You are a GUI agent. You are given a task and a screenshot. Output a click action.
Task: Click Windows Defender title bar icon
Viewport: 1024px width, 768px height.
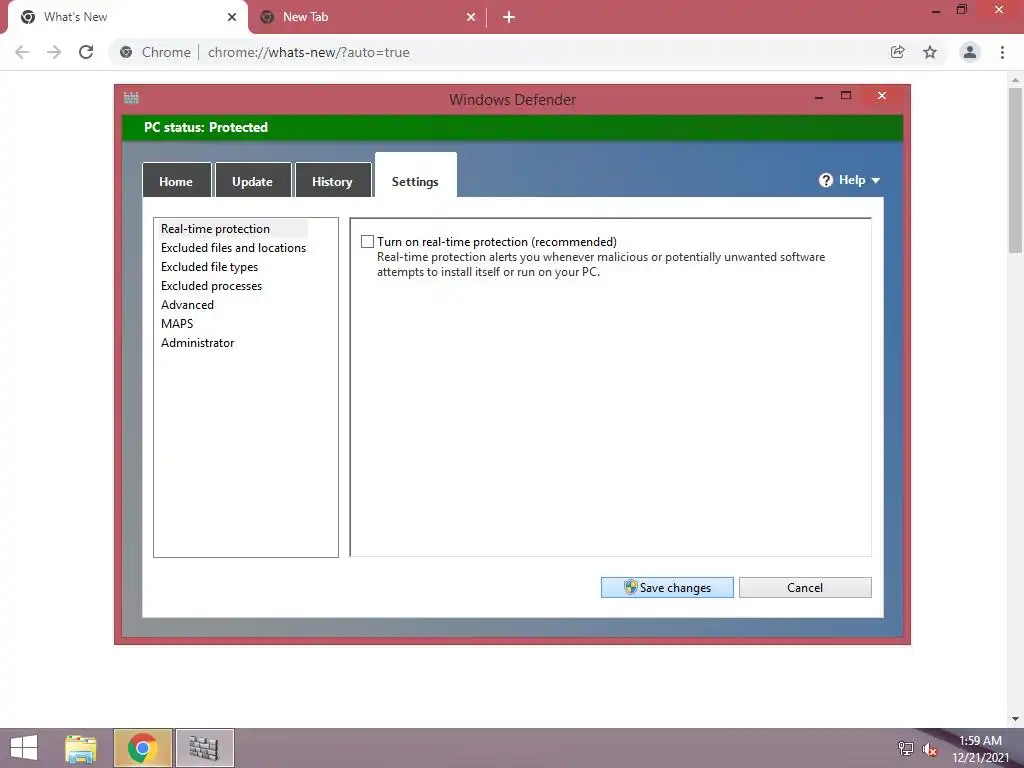[131, 98]
